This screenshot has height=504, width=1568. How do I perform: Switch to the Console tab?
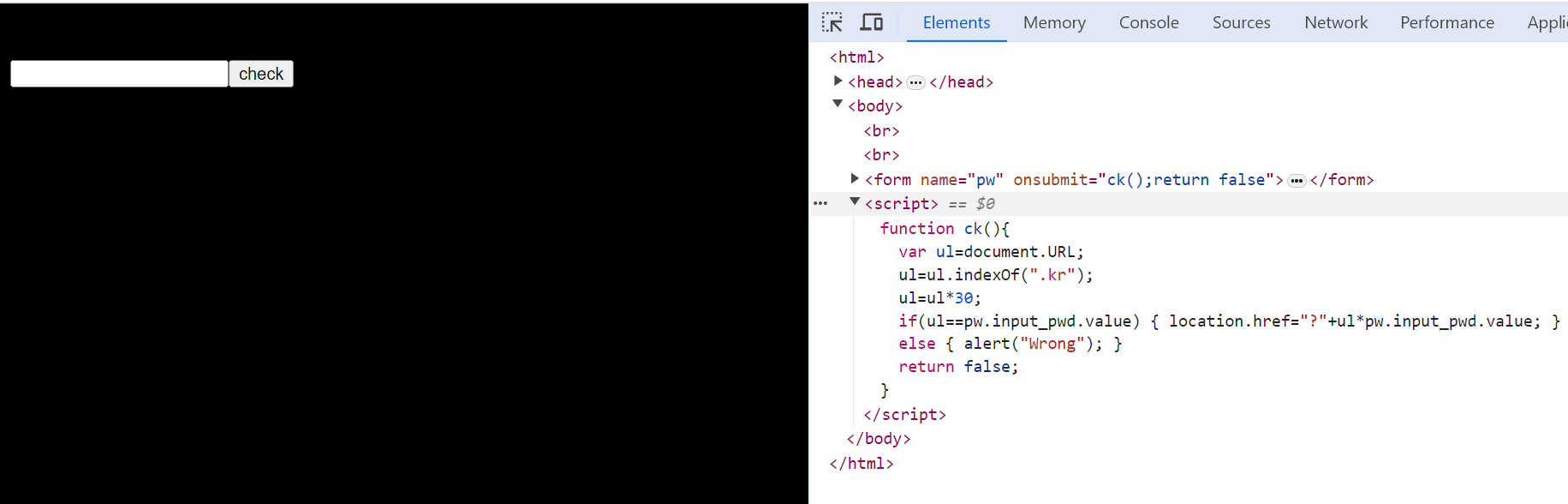pos(1148,22)
